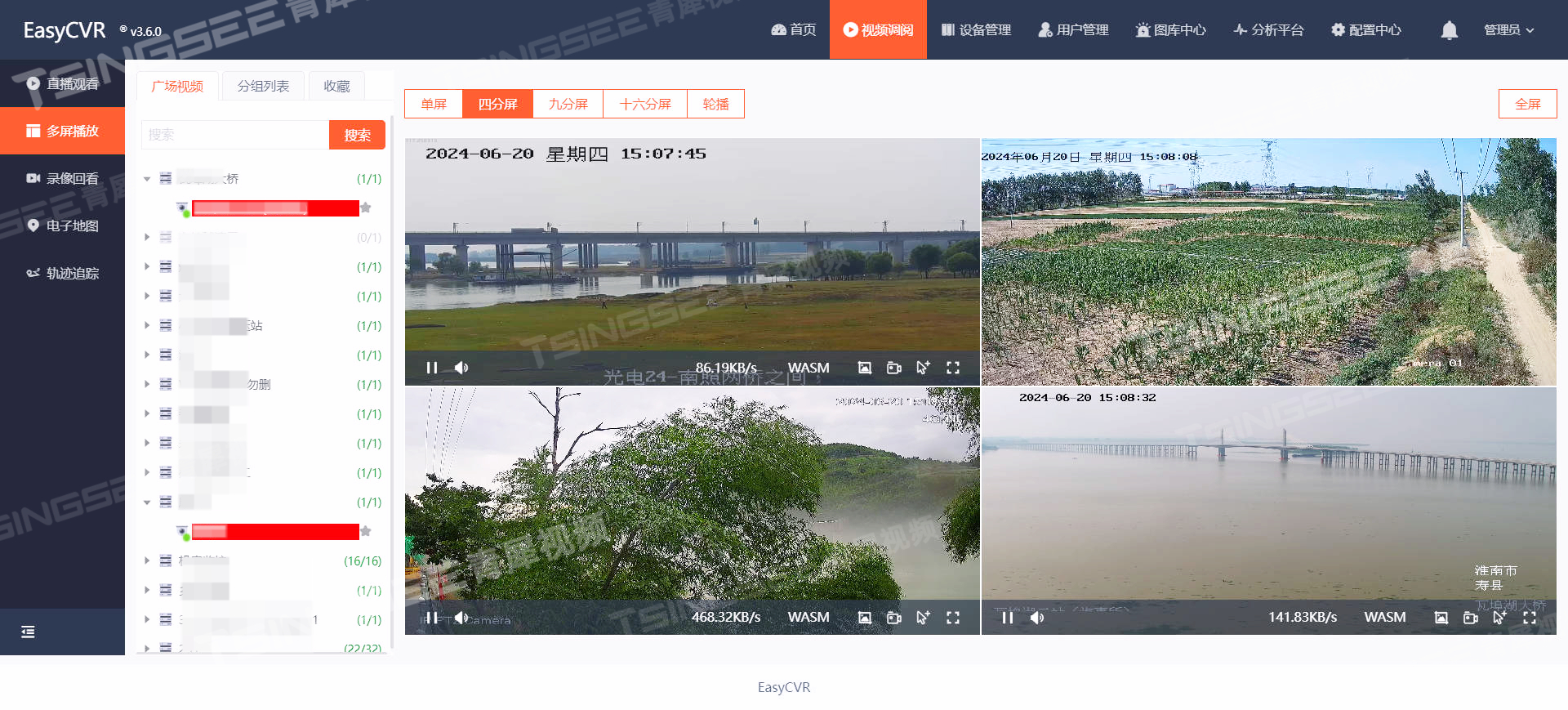Open the 图库中心 gallery center

1170,29
